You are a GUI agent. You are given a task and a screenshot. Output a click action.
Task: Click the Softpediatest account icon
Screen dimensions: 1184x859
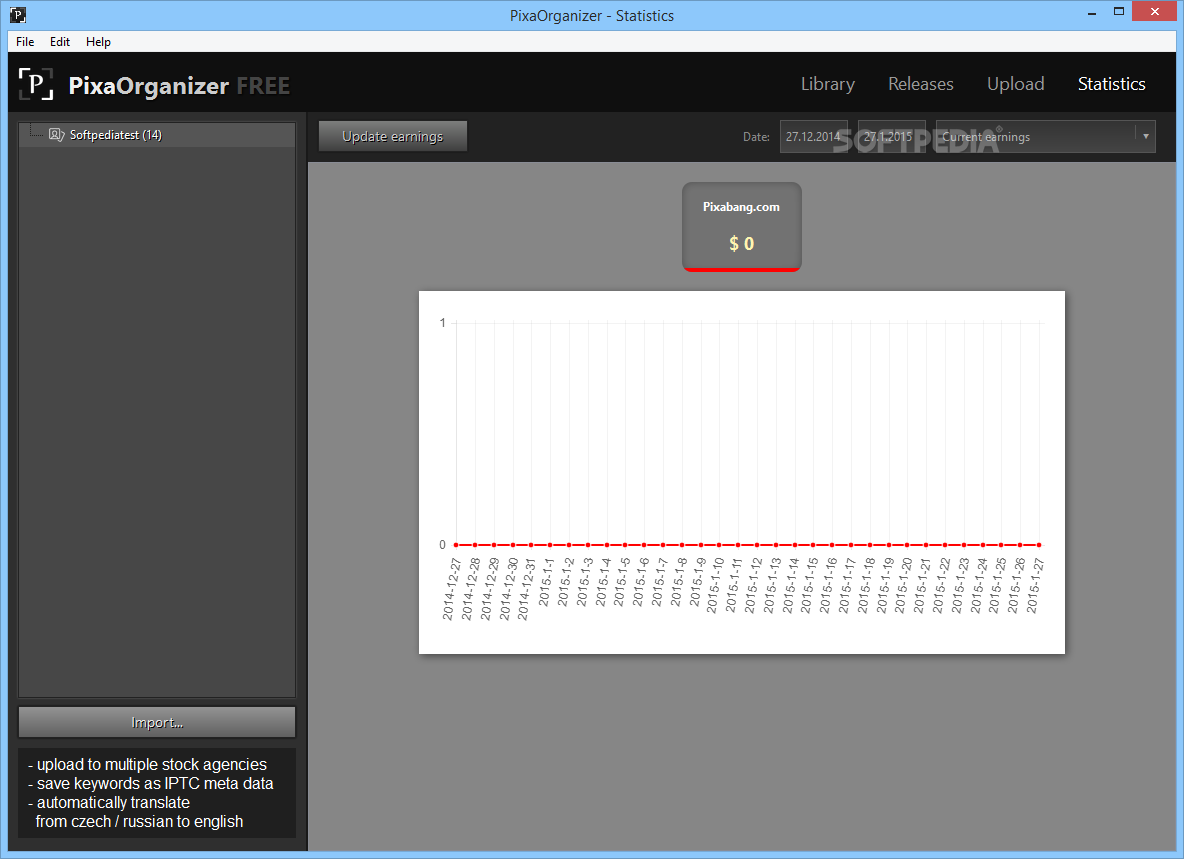tap(56, 134)
